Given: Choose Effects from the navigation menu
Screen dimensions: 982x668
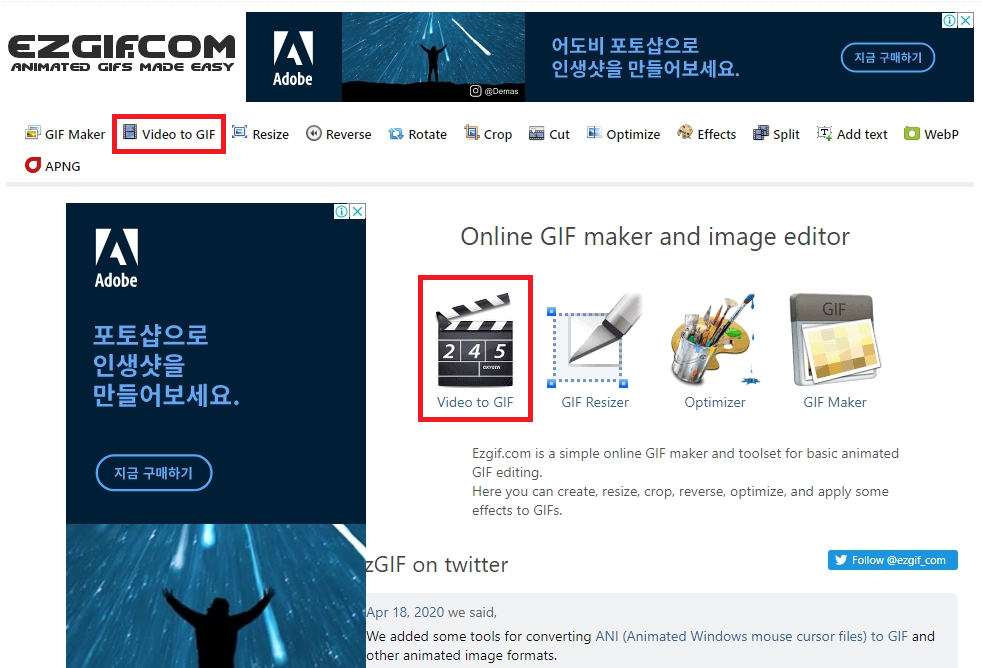Looking at the screenshot, I should pyautogui.click(x=707, y=134).
